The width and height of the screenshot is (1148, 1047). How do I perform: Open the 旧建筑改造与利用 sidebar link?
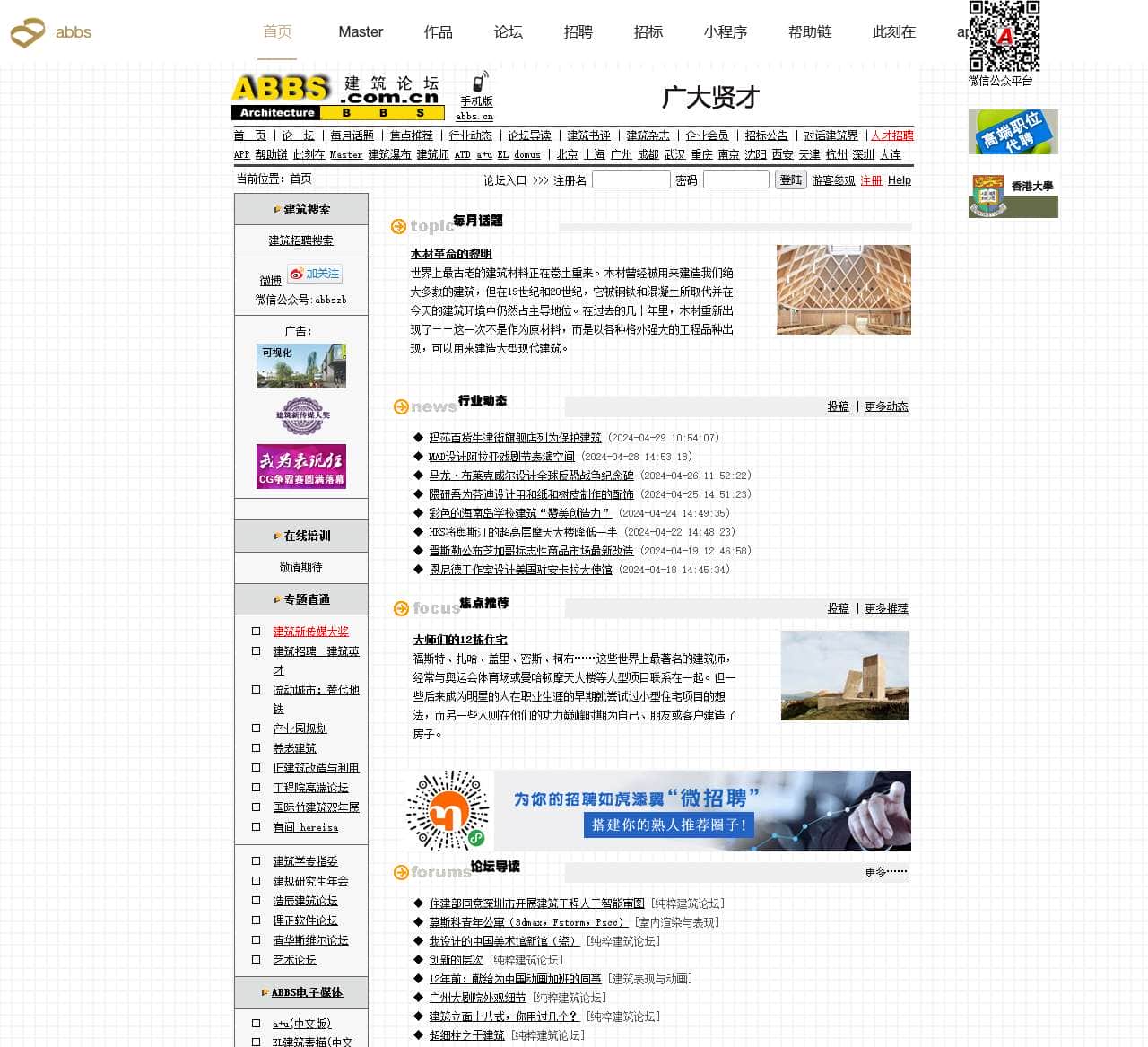tap(317, 768)
